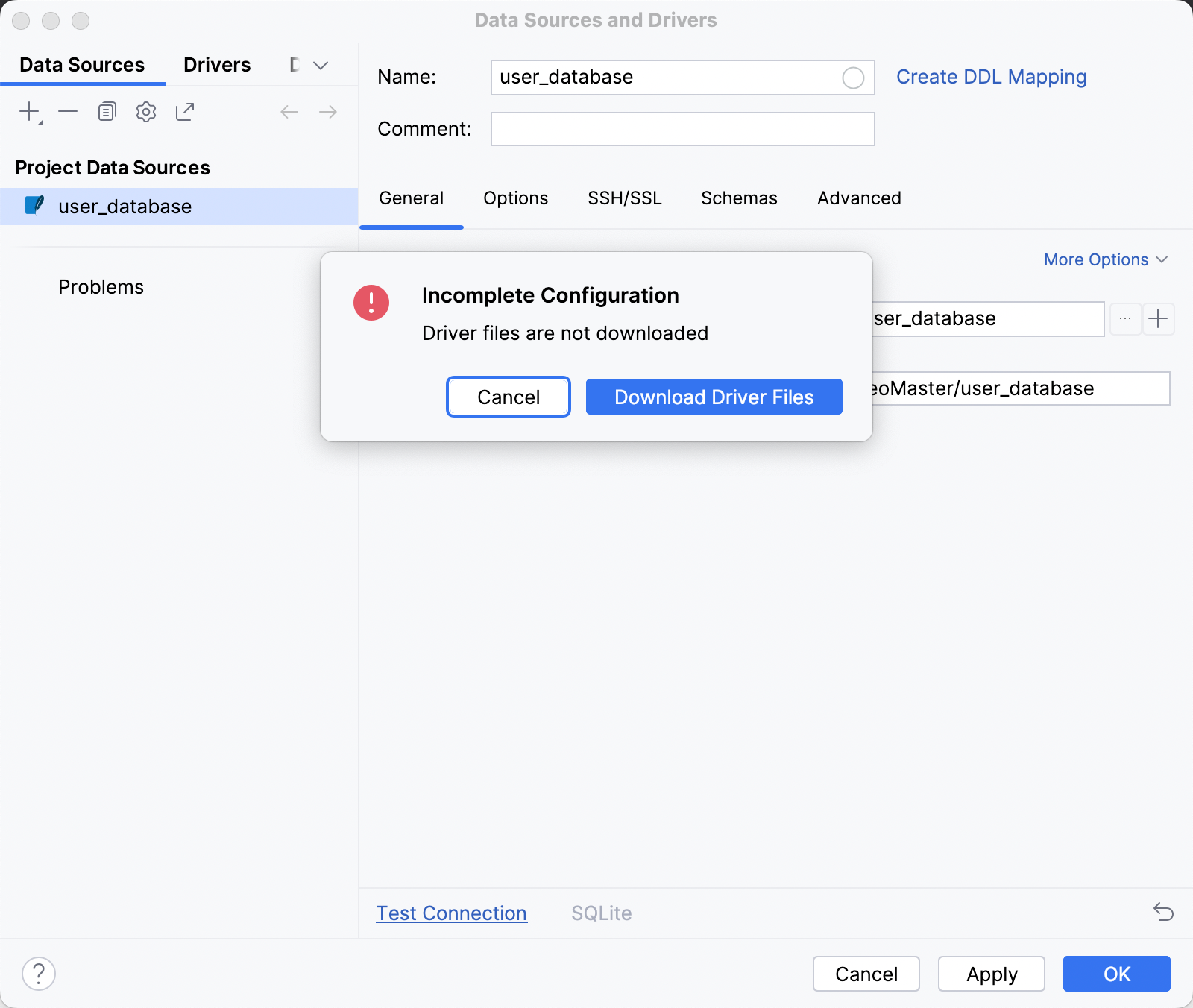The height and width of the screenshot is (1008, 1193).
Task: Open help via question mark icon
Action: [x=39, y=973]
